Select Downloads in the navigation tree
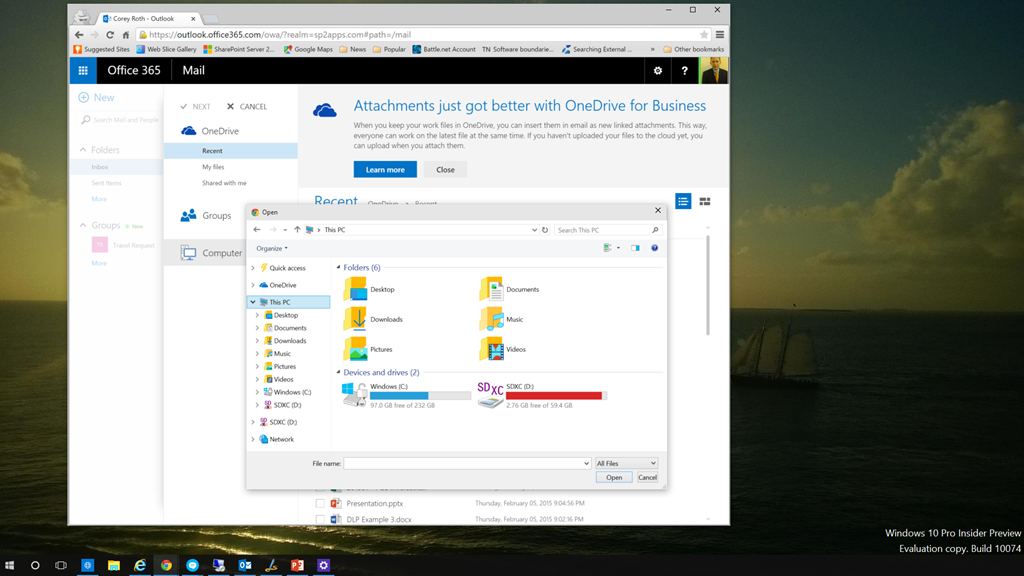 (290, 341)
